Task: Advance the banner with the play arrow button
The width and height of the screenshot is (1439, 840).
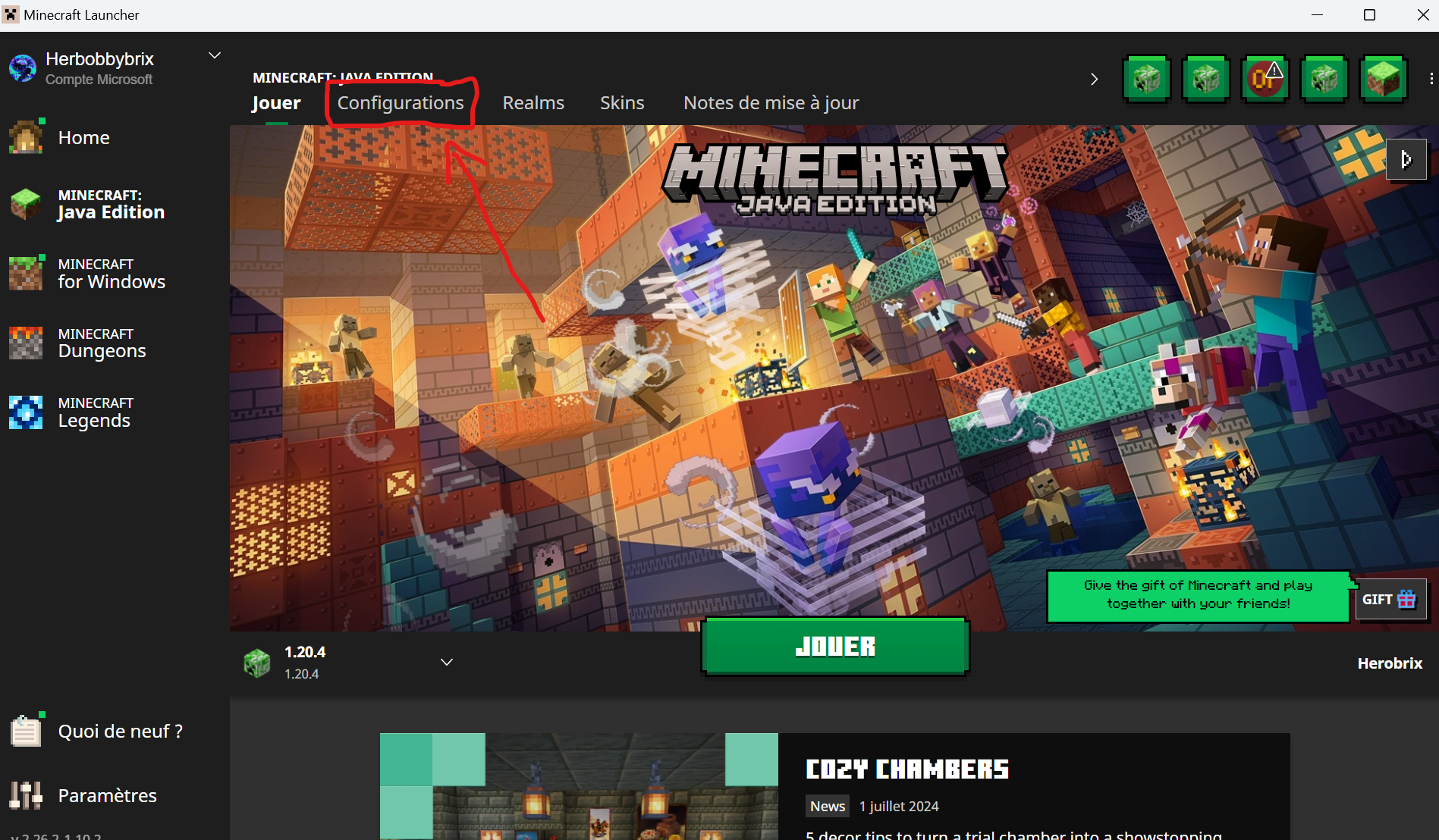Action: (x=1406, y=159)
